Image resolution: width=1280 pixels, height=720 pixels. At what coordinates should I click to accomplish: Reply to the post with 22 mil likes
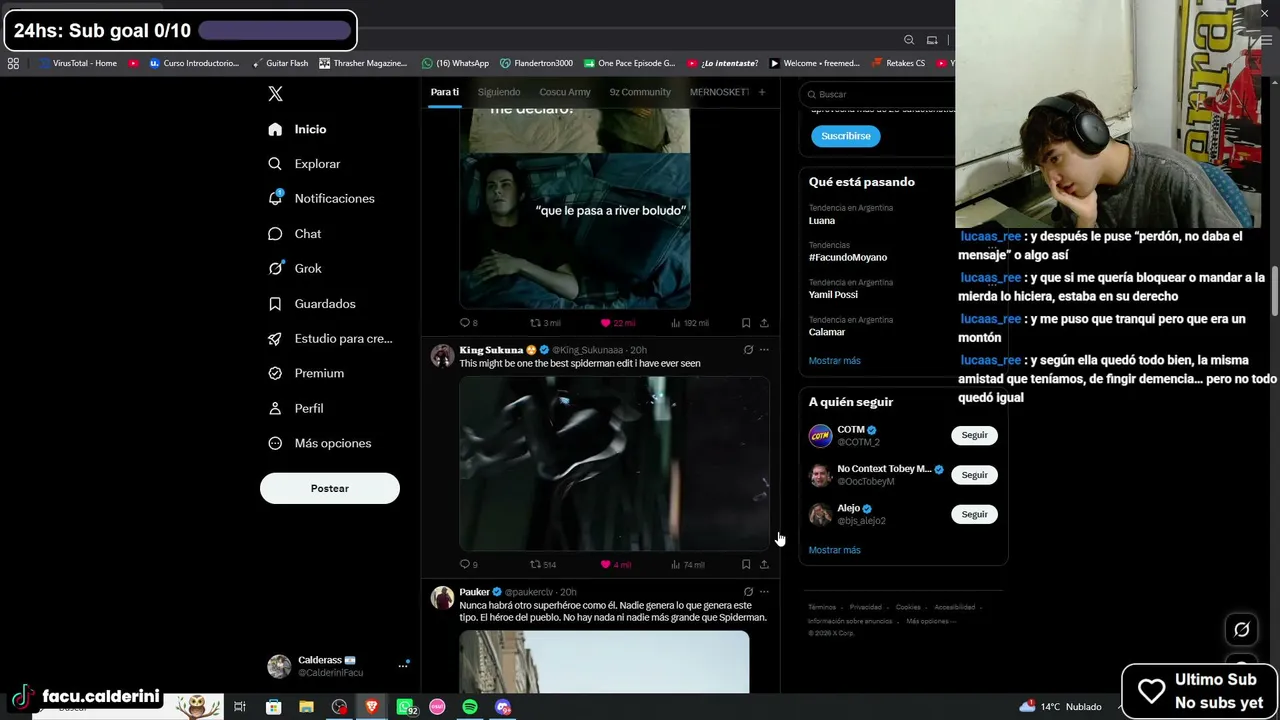click(x=468, y=323)
